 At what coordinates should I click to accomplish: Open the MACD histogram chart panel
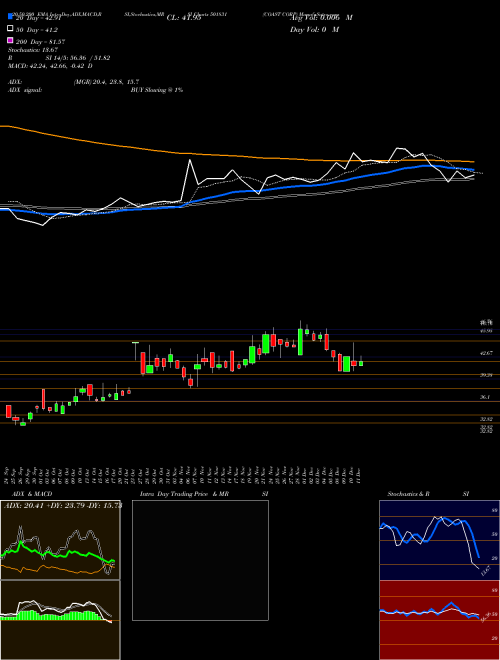tap(60, 620)
